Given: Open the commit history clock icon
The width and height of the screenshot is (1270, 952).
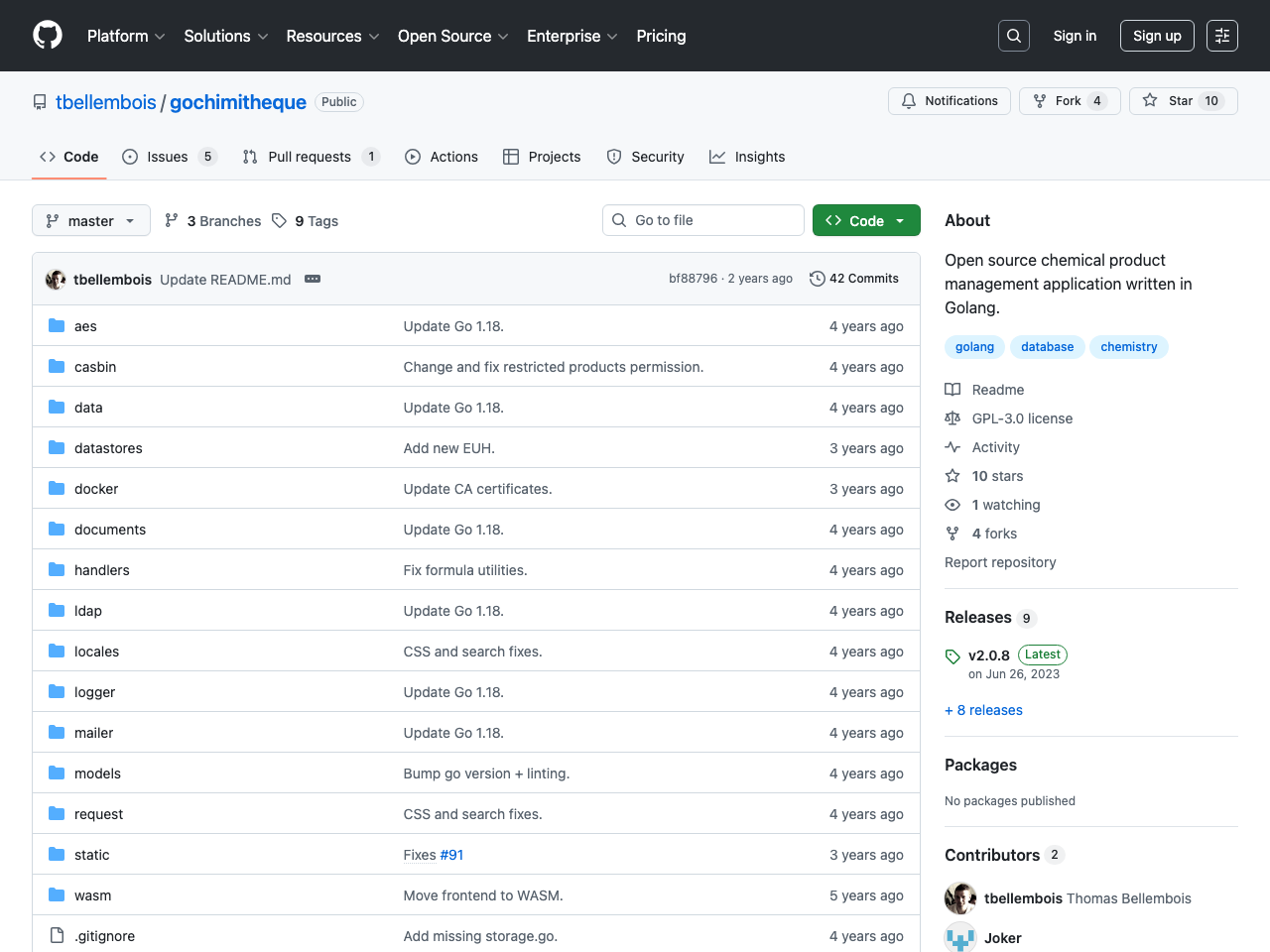Looking at the screenshot, I should (x=817, y=279).
